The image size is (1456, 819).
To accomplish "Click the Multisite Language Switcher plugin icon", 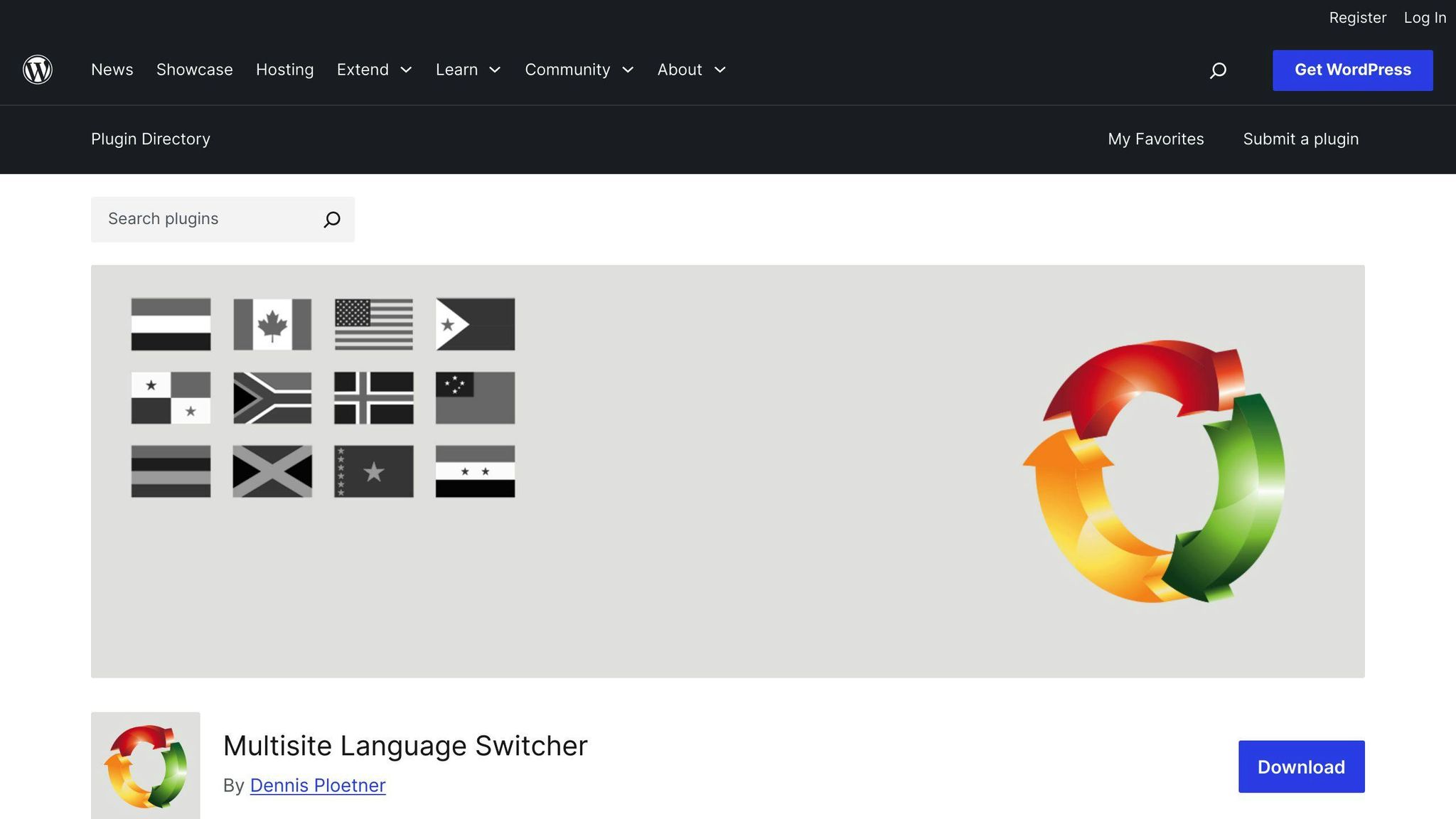I will [146, 766].
